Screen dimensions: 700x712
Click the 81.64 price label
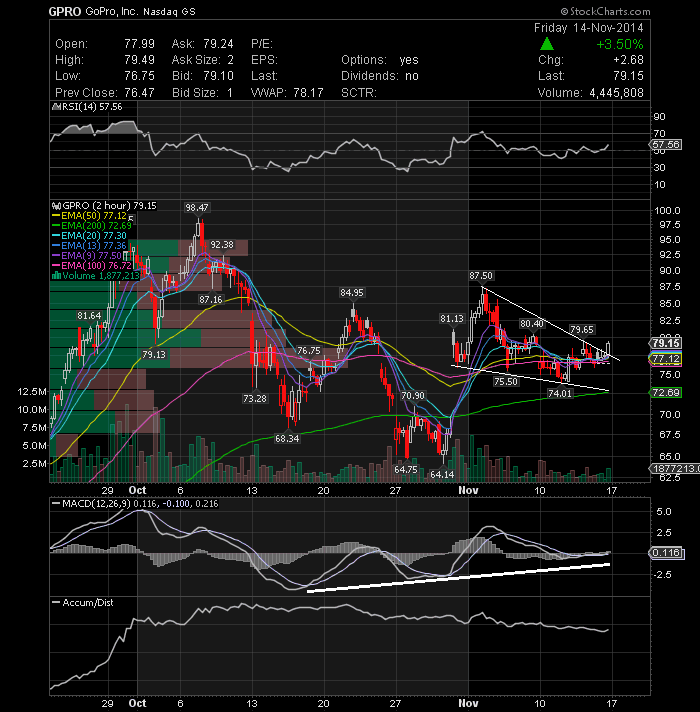[89, 316]
